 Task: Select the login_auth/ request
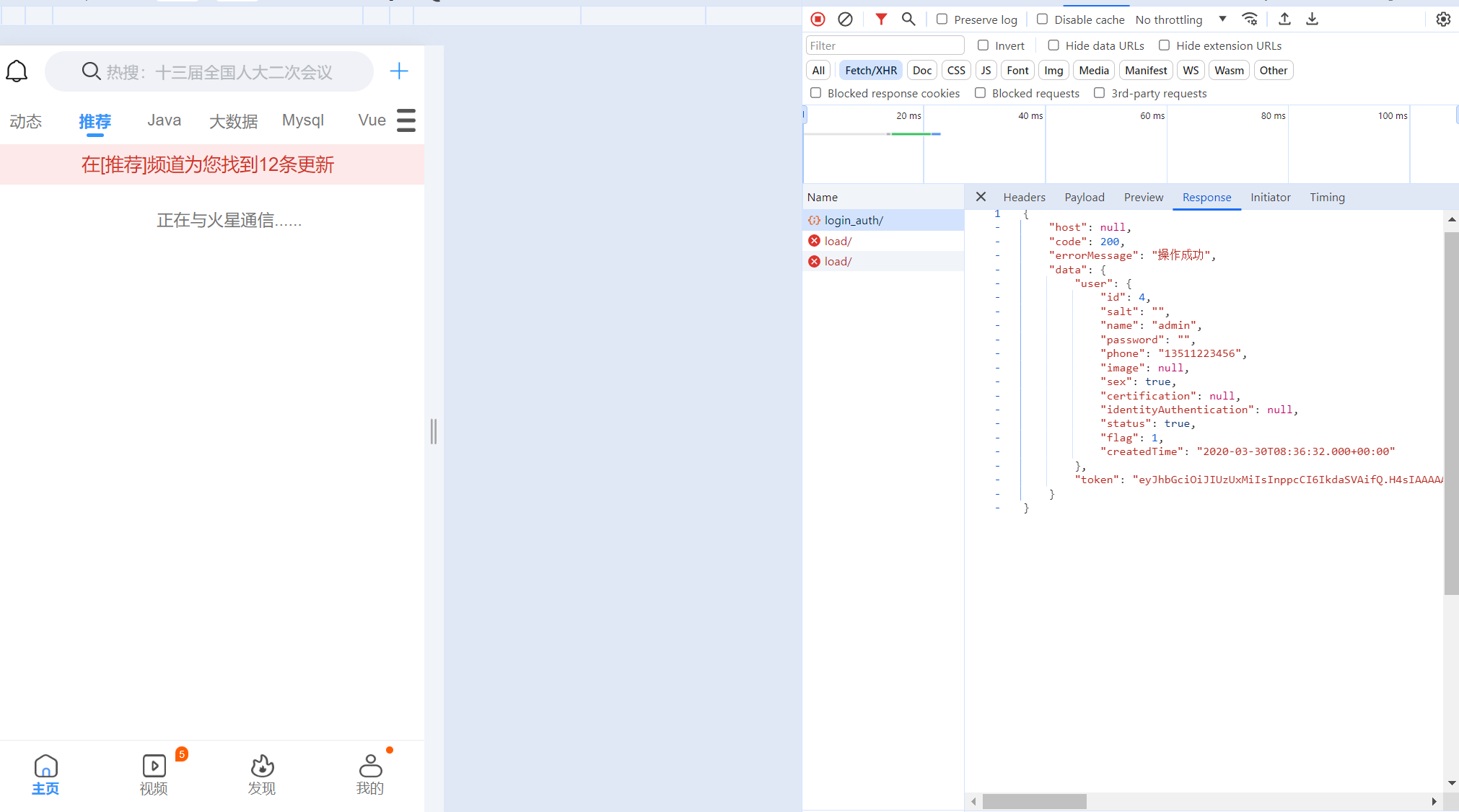854,221
